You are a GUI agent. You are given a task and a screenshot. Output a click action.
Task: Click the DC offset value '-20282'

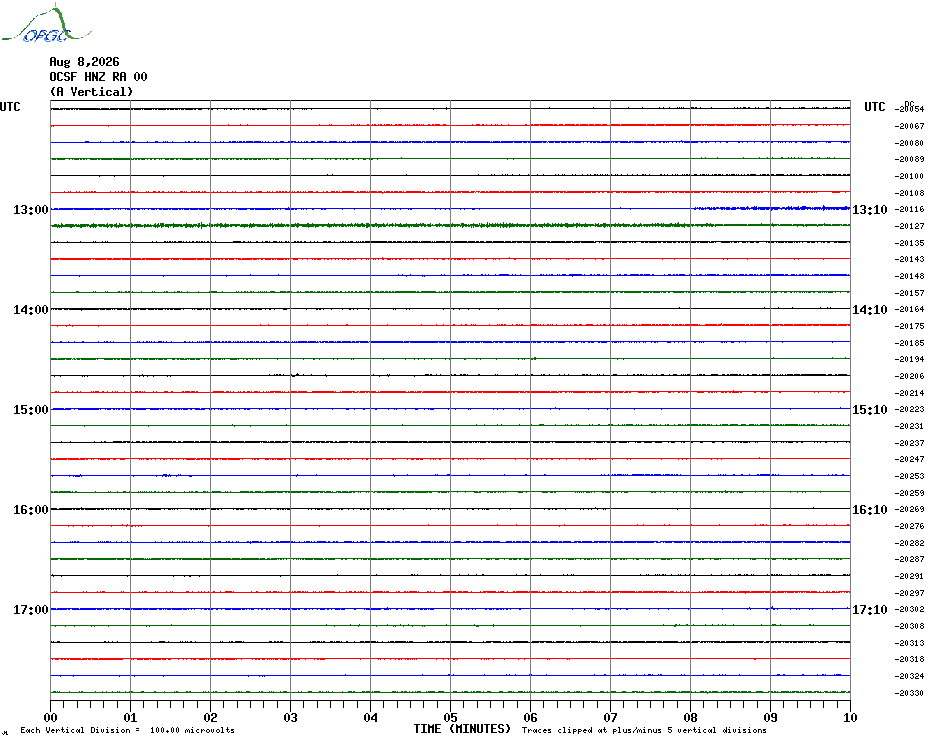point(909,543)
